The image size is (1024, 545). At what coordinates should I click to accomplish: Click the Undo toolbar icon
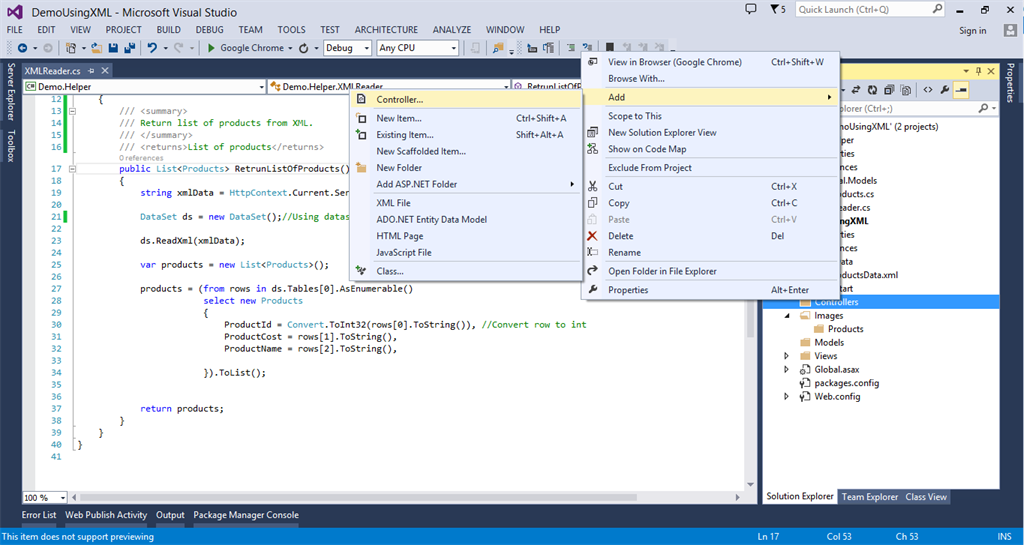pyautogui.click(x=152, y=48)
